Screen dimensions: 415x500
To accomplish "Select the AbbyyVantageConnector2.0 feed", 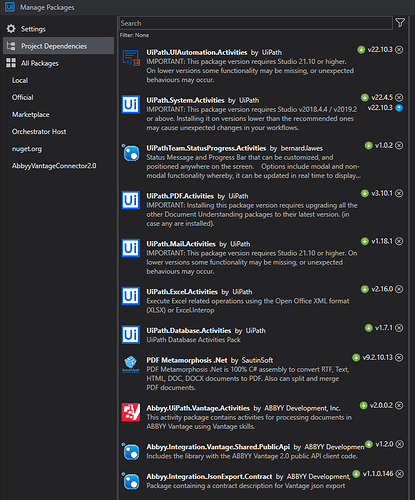I will tap(54, 166).
